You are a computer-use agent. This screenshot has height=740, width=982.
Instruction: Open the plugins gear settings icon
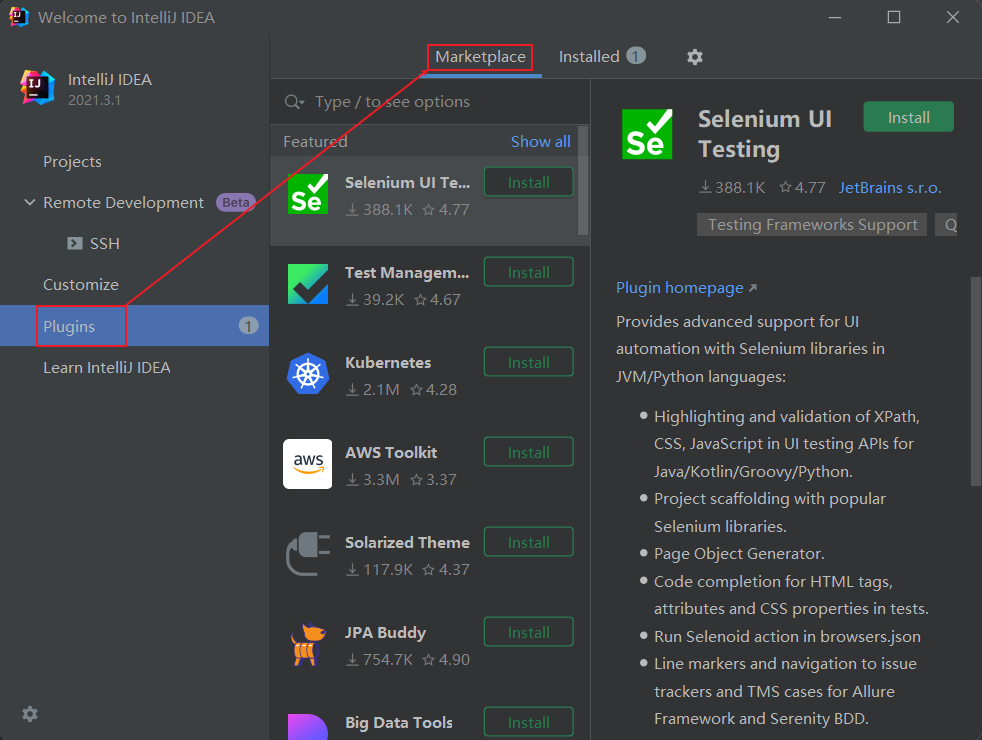[x=695, y=57]
